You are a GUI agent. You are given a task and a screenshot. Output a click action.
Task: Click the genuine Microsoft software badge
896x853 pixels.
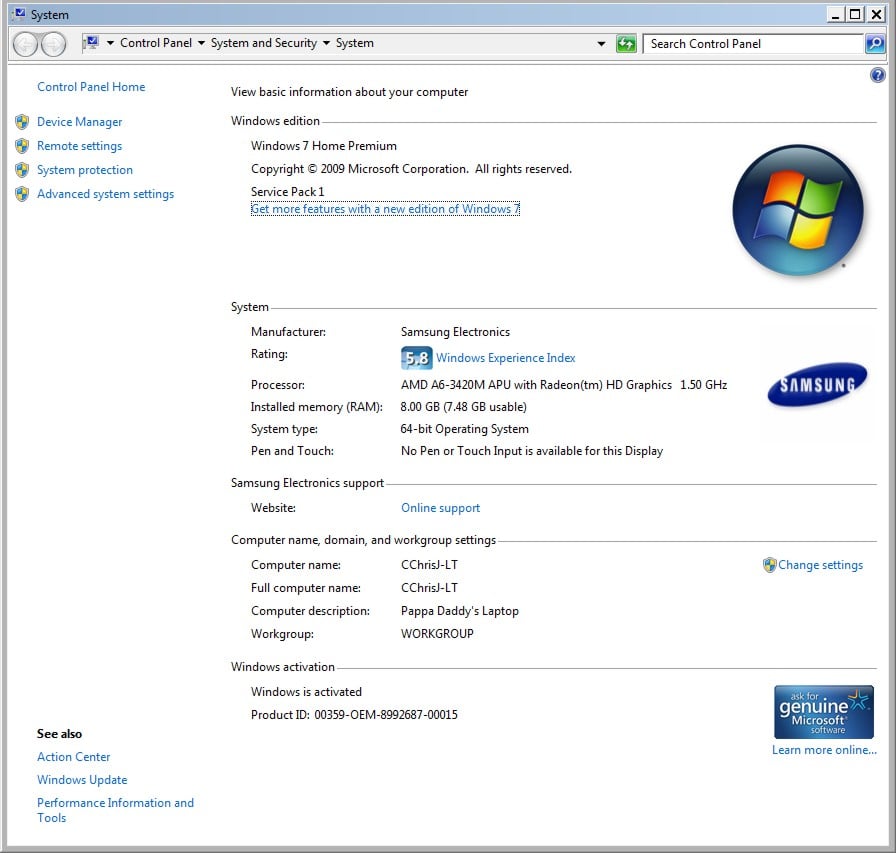[823, 712]
